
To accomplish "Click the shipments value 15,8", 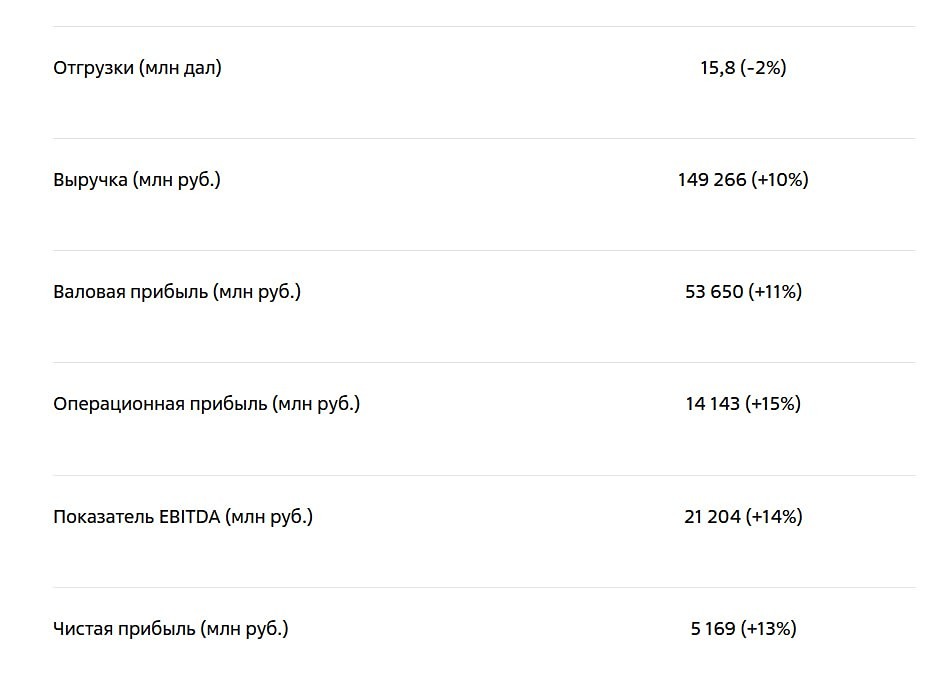I will point(717,68).
